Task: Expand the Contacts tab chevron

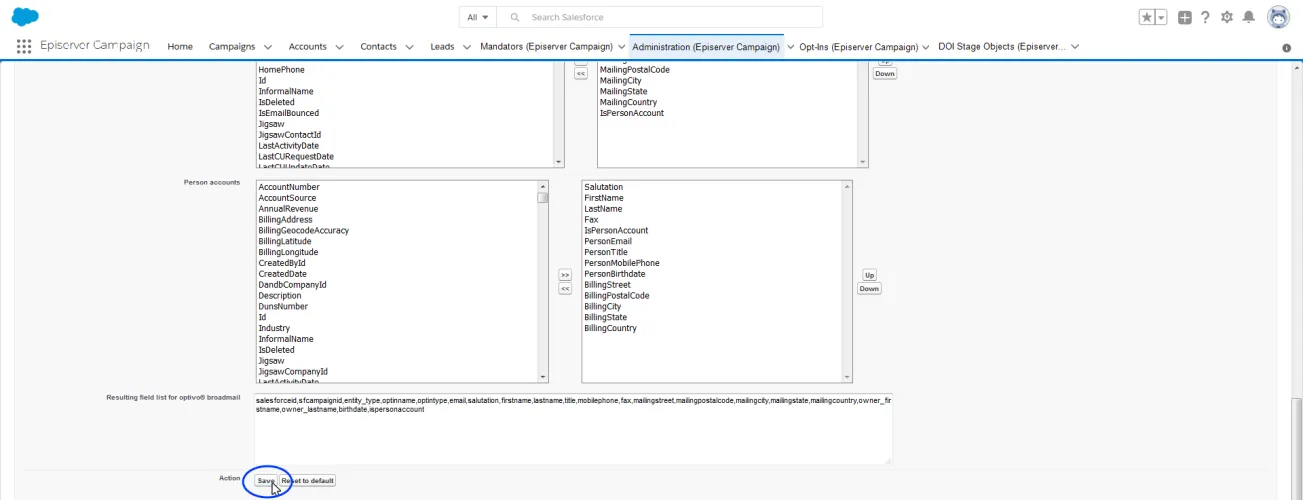Action: (410, 47)
